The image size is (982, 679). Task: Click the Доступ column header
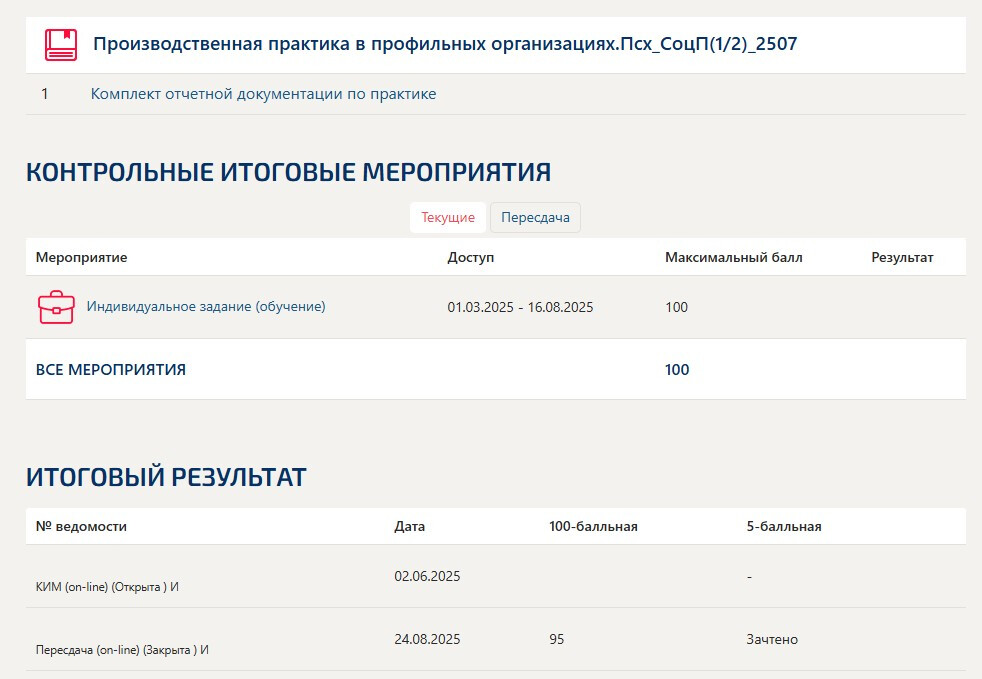470,257
